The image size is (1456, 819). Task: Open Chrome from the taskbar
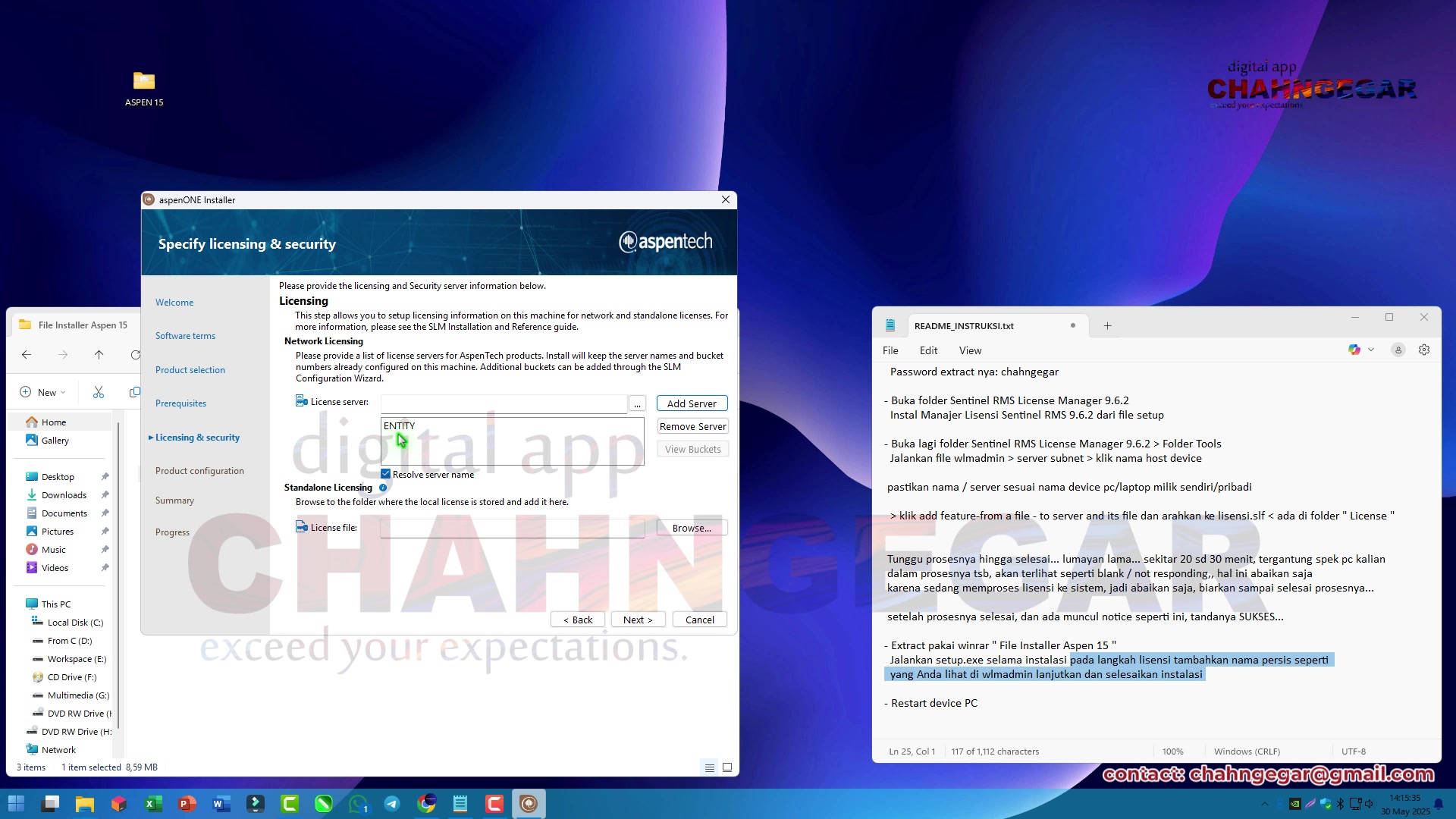click(426, 804)
